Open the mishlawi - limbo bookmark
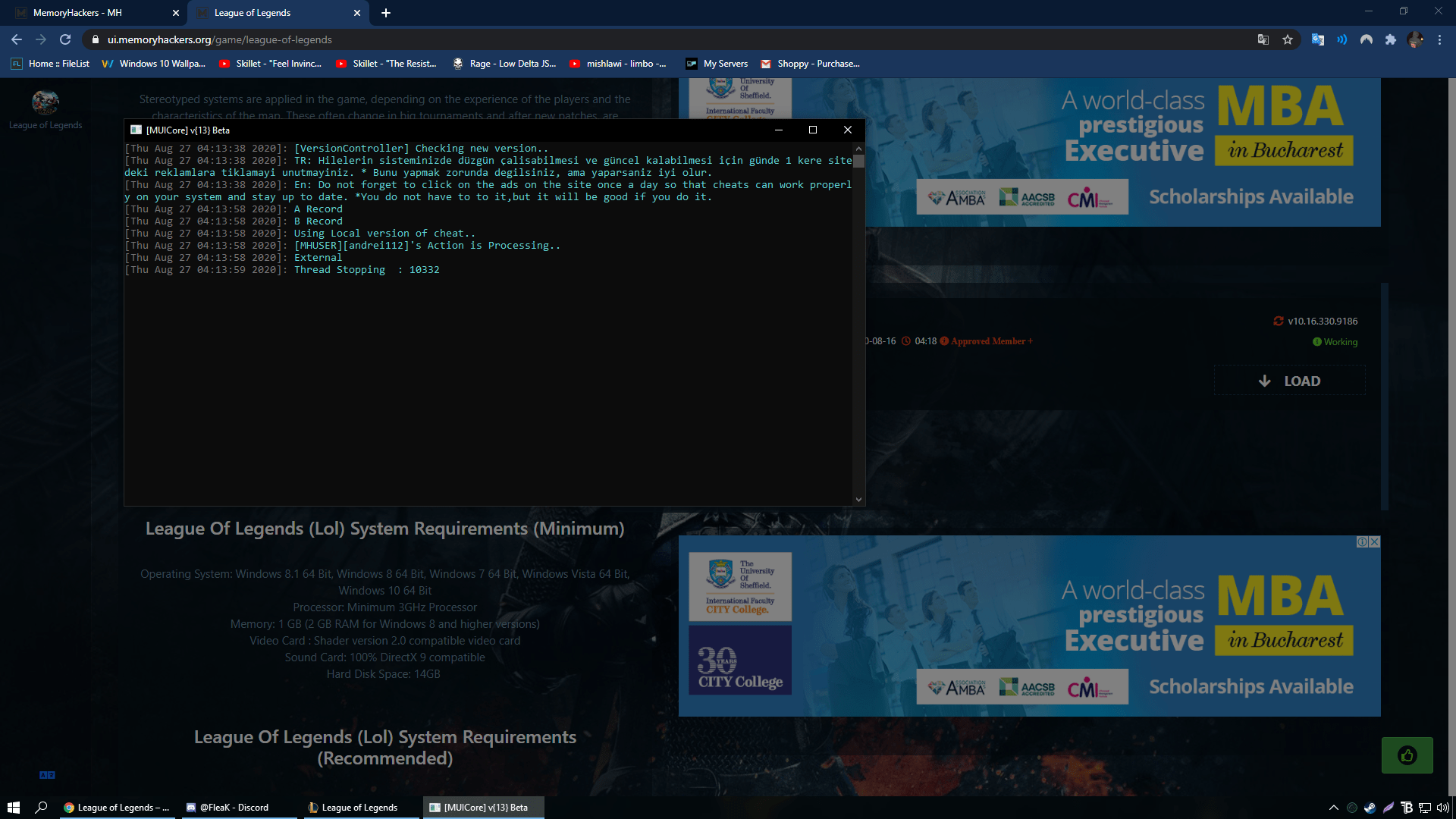 pyautogui.click(x=618, y=64)
